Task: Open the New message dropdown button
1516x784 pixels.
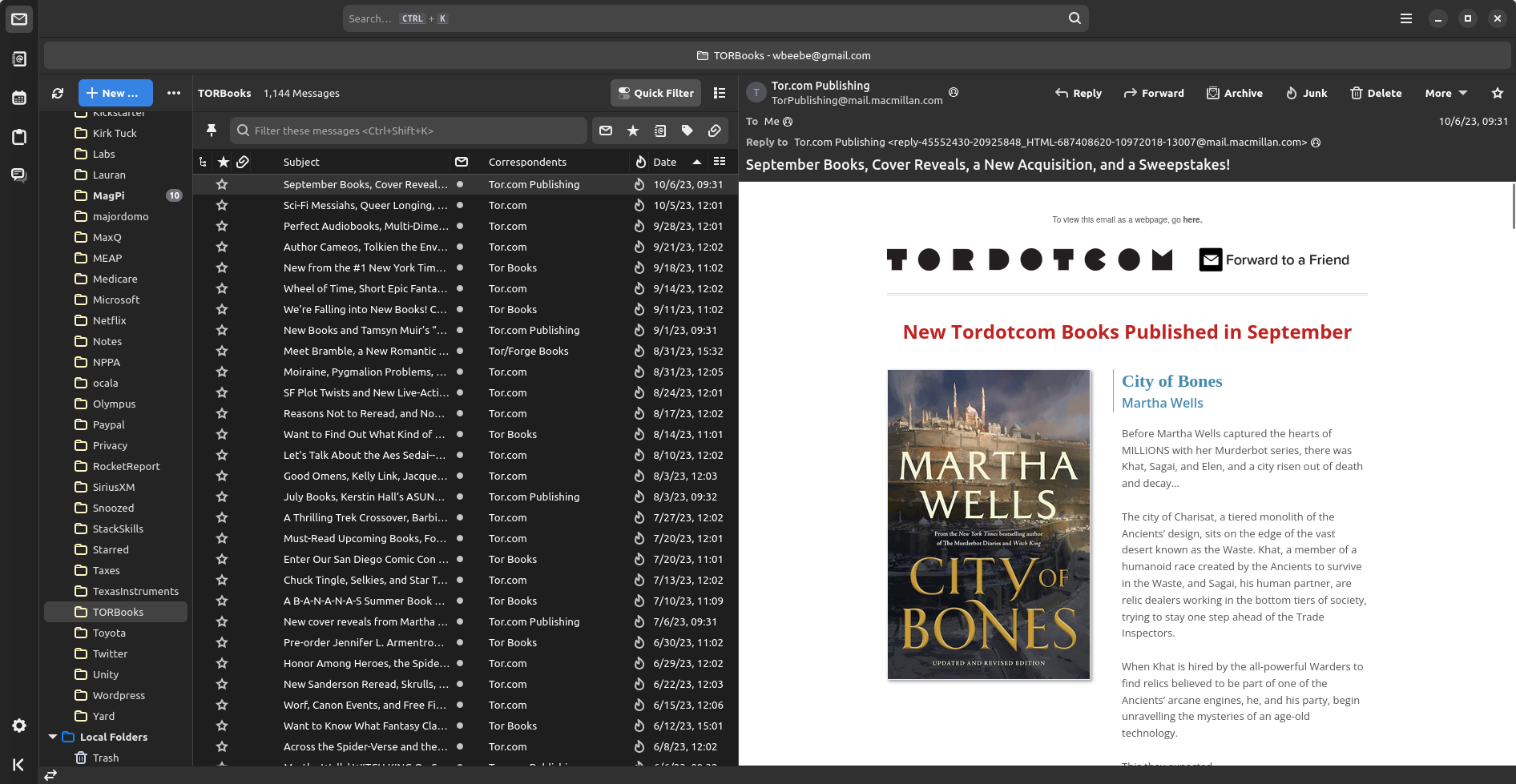Action: pyautogui.click(x=116, y=93)
